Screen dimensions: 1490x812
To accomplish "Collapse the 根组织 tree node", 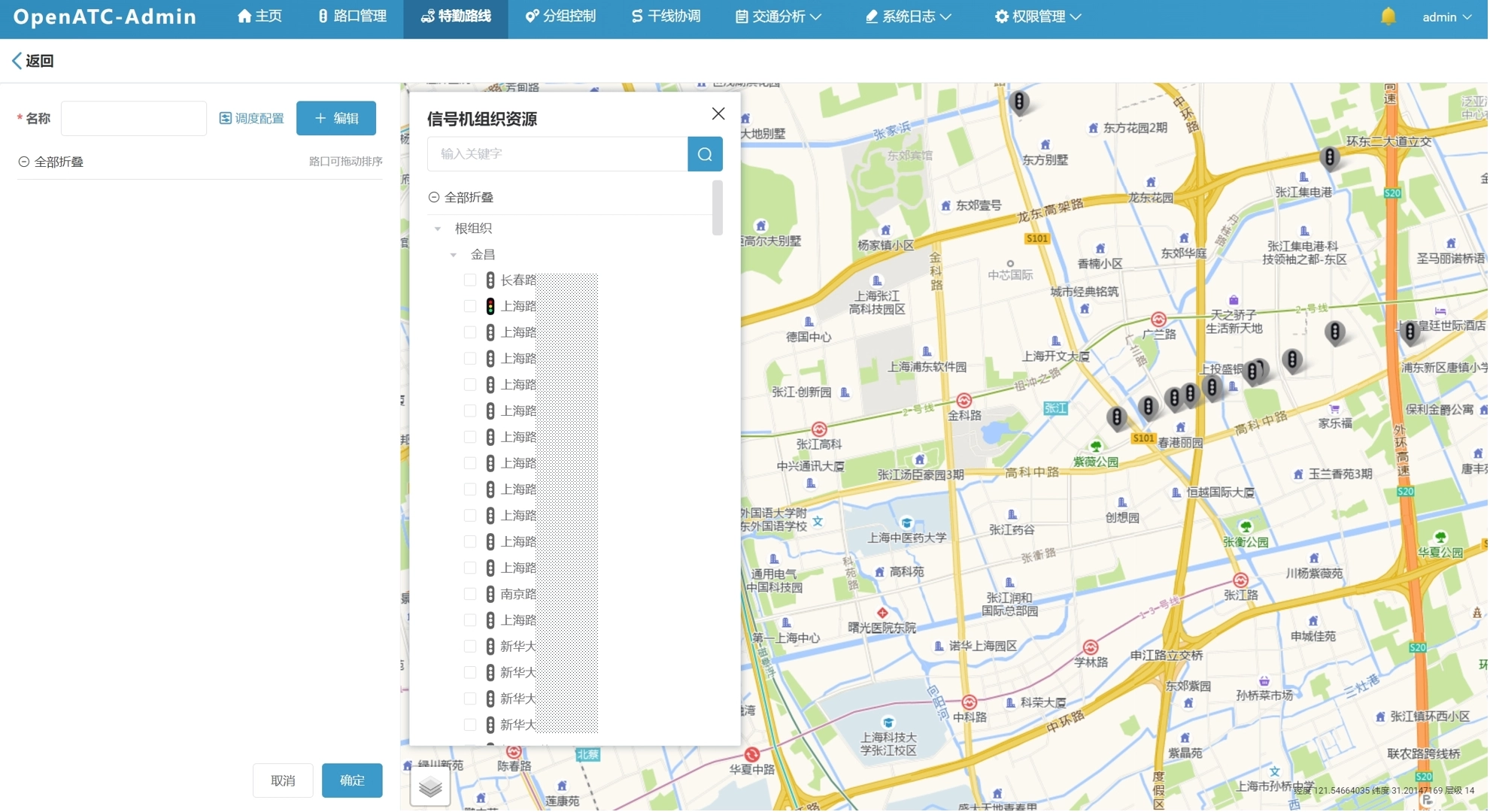I will point(438,229).
